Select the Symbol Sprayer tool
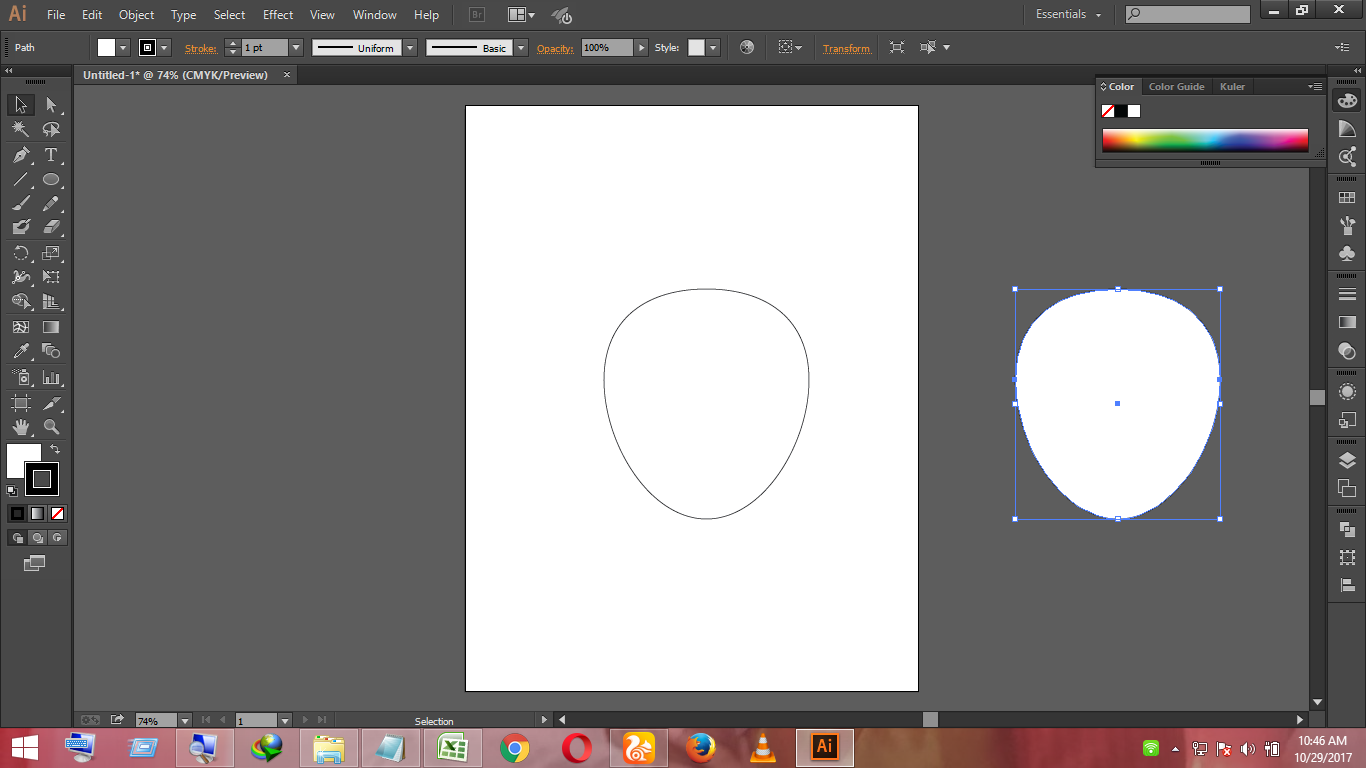This screenshot has height=768, width=1366. [x=20, y=377]
